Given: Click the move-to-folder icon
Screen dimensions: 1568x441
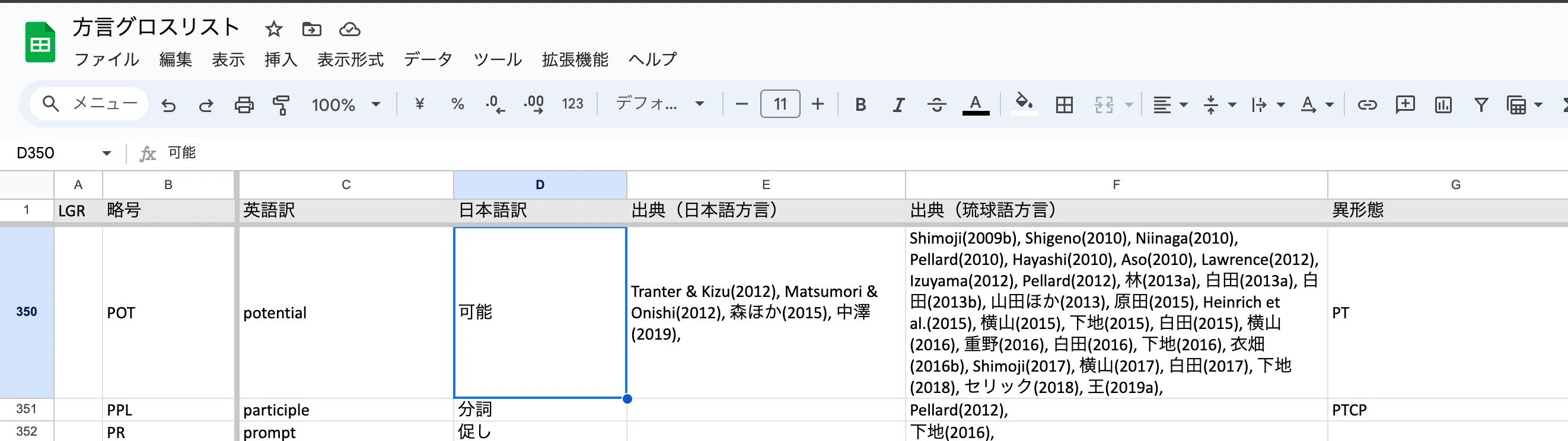Looking at the screenshot, I should 312,28.
